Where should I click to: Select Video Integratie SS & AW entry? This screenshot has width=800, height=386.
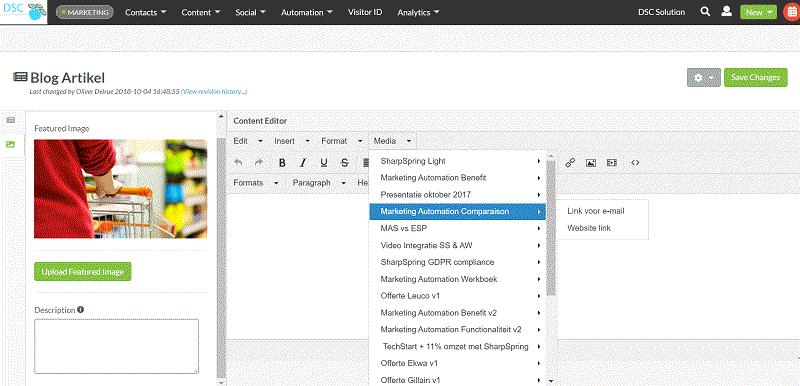pyautogui.click(x=458, y=245)
